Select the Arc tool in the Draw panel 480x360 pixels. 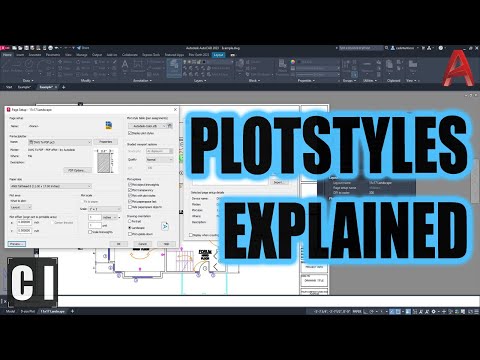(41, 65)
